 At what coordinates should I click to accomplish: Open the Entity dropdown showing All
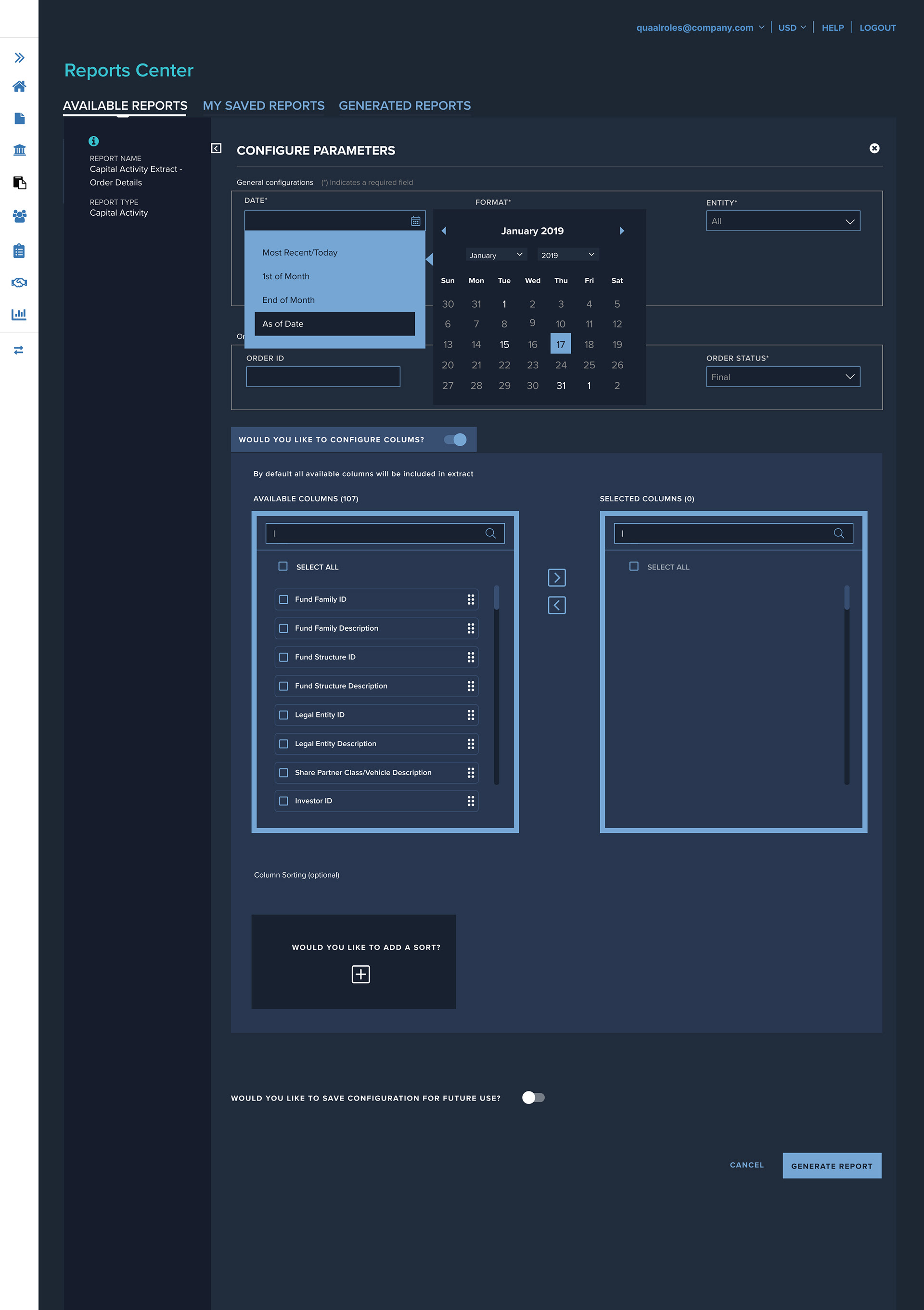tap(783, 221)
